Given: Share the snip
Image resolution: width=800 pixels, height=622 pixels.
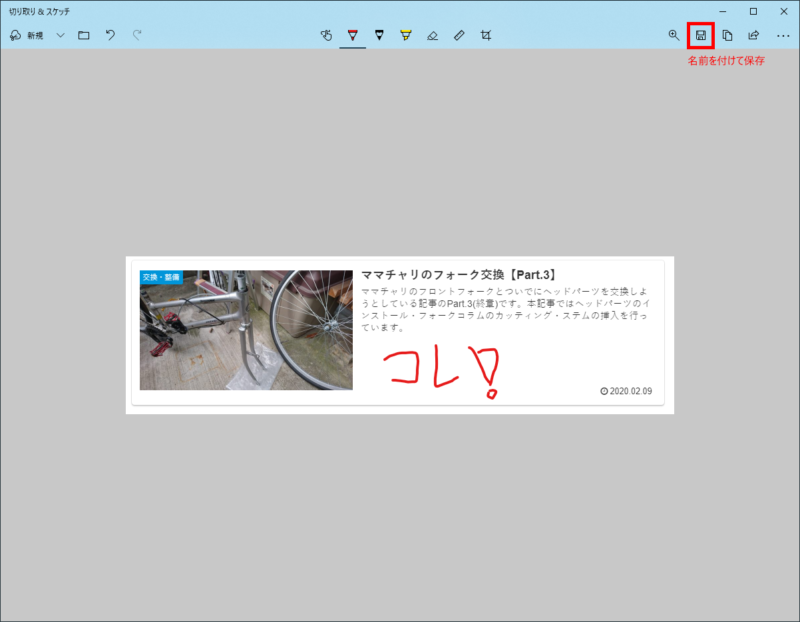Looking at the screenshot, I should 754,35.
